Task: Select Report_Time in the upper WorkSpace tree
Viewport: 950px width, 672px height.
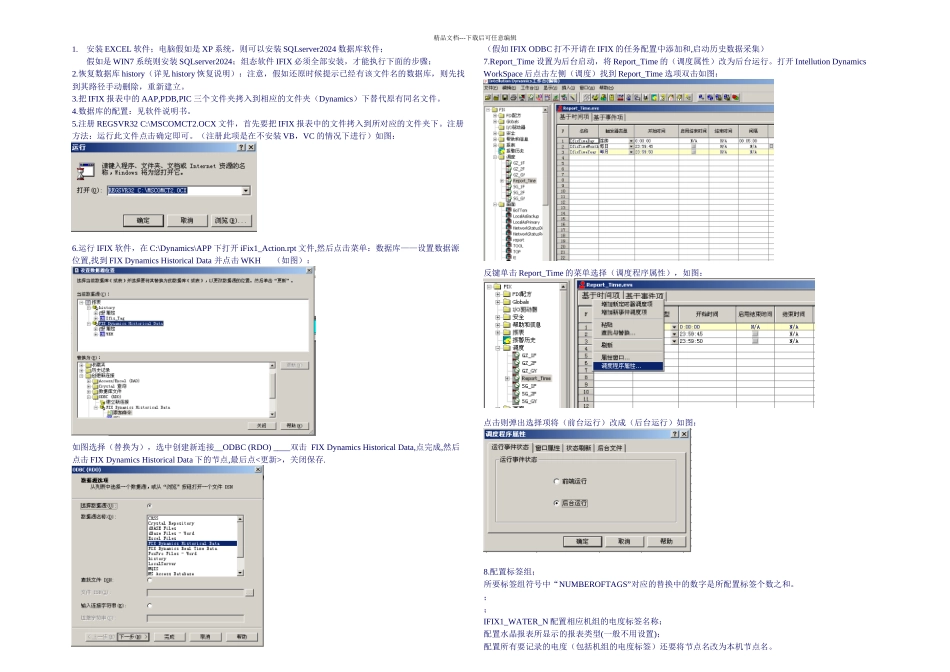Action: [x=525, y=181]
